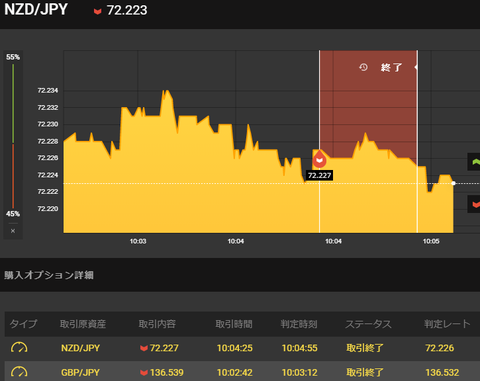Click the current rate 72.223 in the header
Screen dimensions: 480x381
pyautogui.click(x=127, y=10)
